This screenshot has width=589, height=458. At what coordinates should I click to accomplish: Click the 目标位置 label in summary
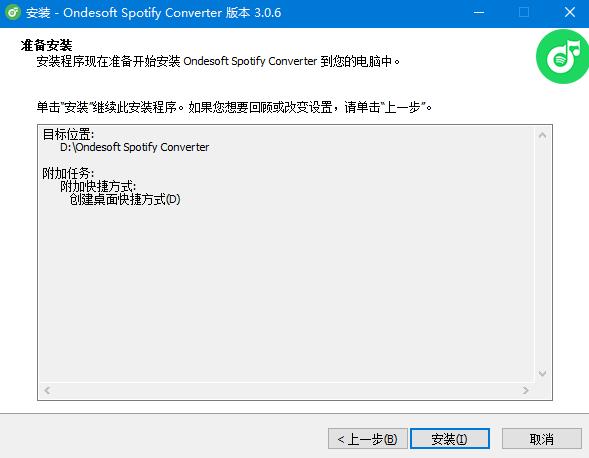68,134
